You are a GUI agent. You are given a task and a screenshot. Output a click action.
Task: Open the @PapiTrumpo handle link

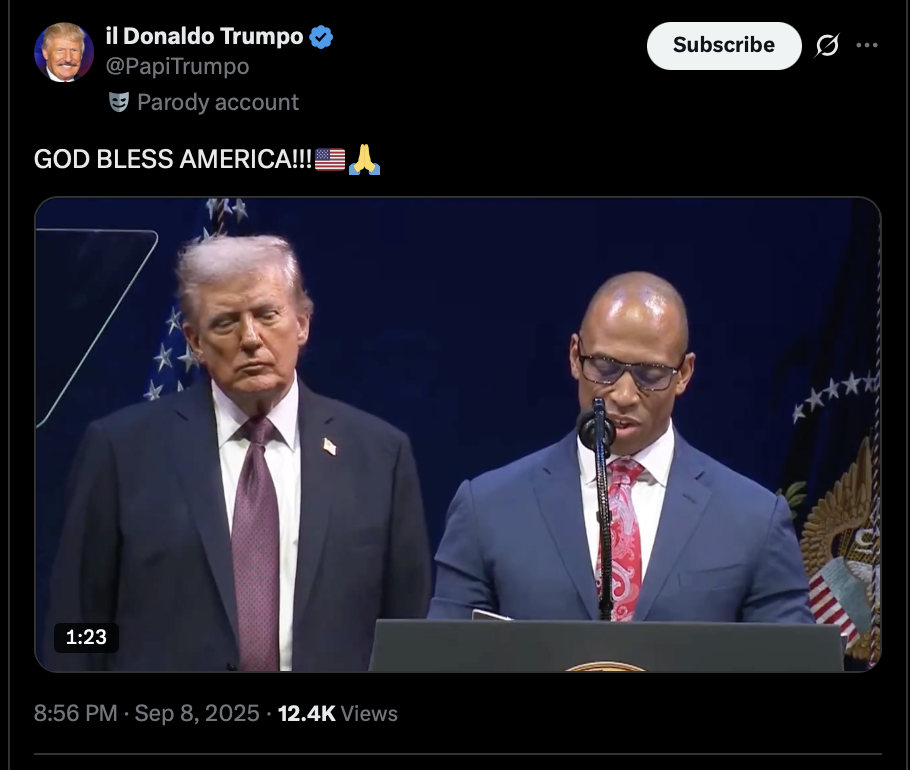point(178,67)
